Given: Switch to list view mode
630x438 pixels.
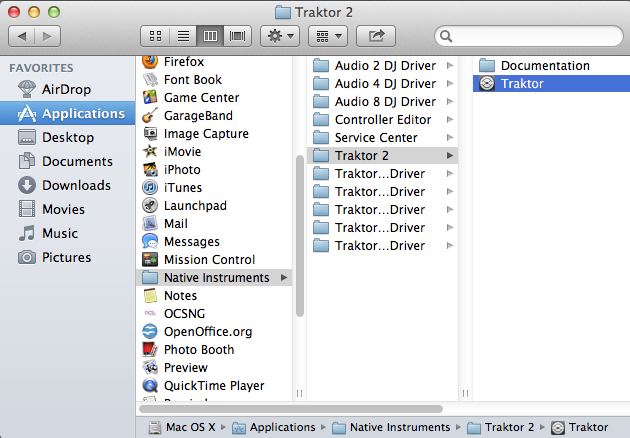Looking at the screenshot, I should [183, 36].
